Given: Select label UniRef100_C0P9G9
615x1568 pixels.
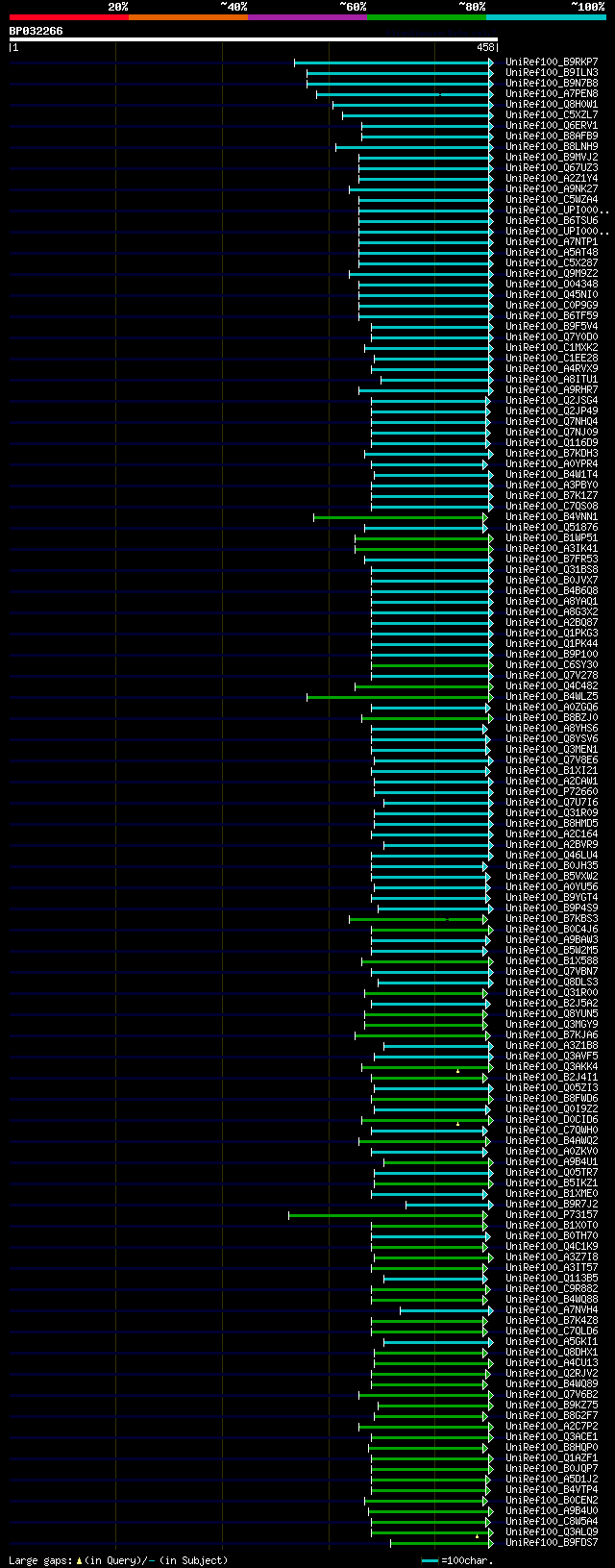Looking at the screenshot, I should [x=552, y=305].
